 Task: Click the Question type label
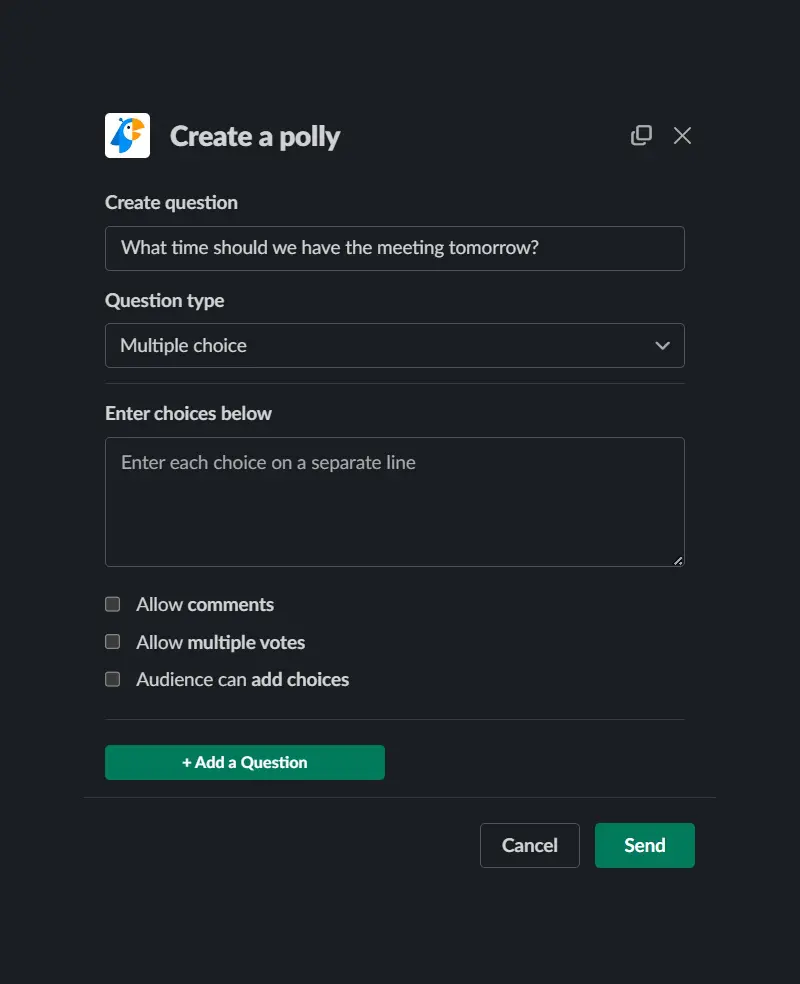pos(164,301)
